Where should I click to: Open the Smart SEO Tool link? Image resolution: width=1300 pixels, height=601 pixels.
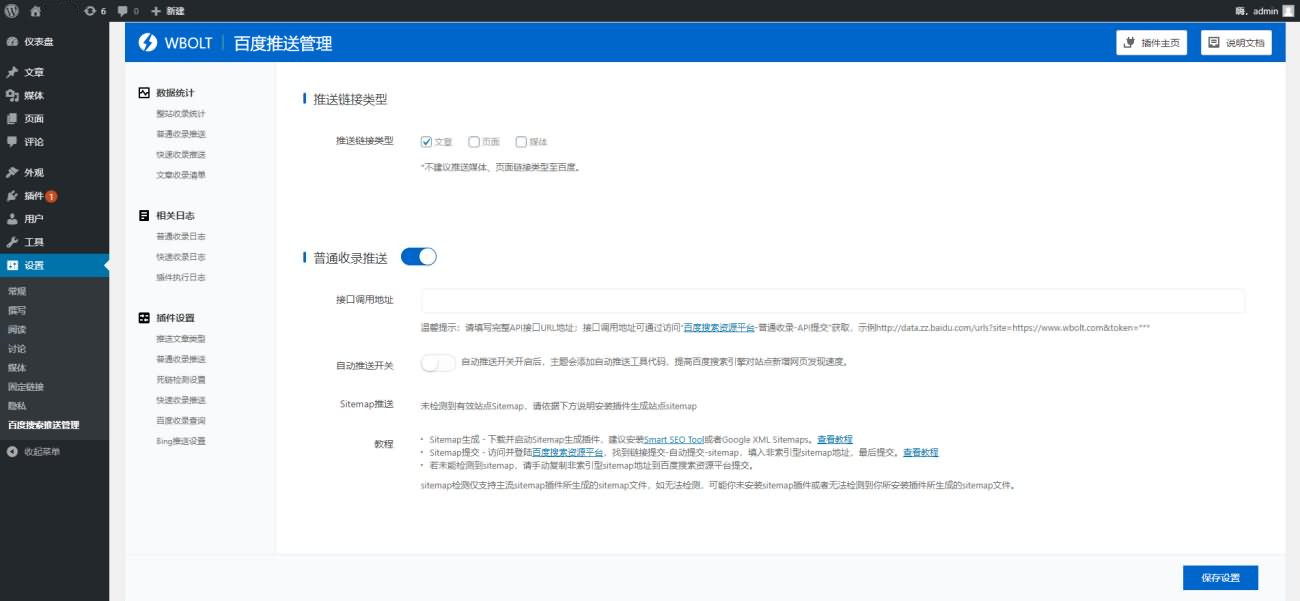coord(675,439)
